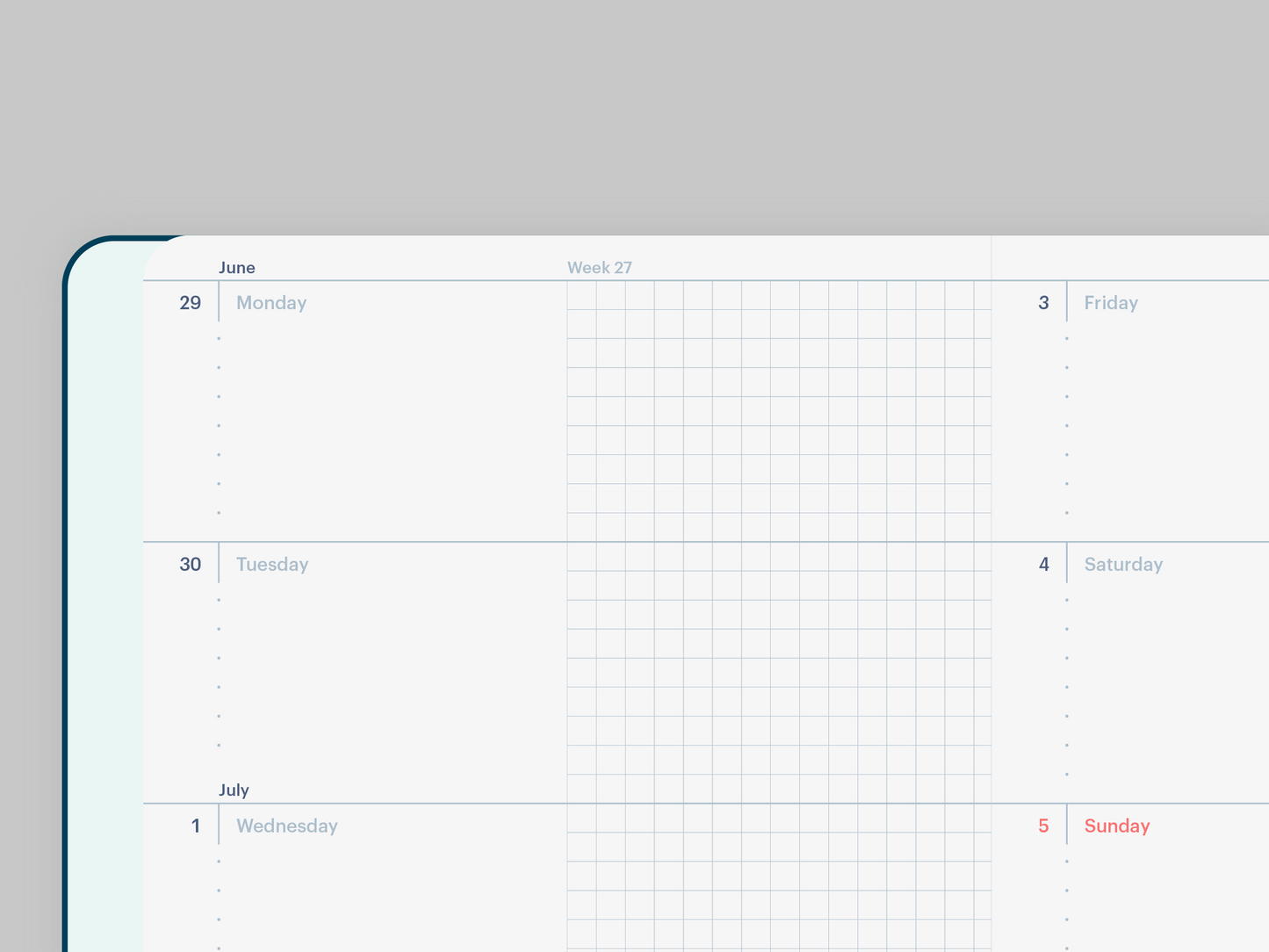Click the June month label
This screenshot has height=952, width=1269.
click(x=236, y=268)
